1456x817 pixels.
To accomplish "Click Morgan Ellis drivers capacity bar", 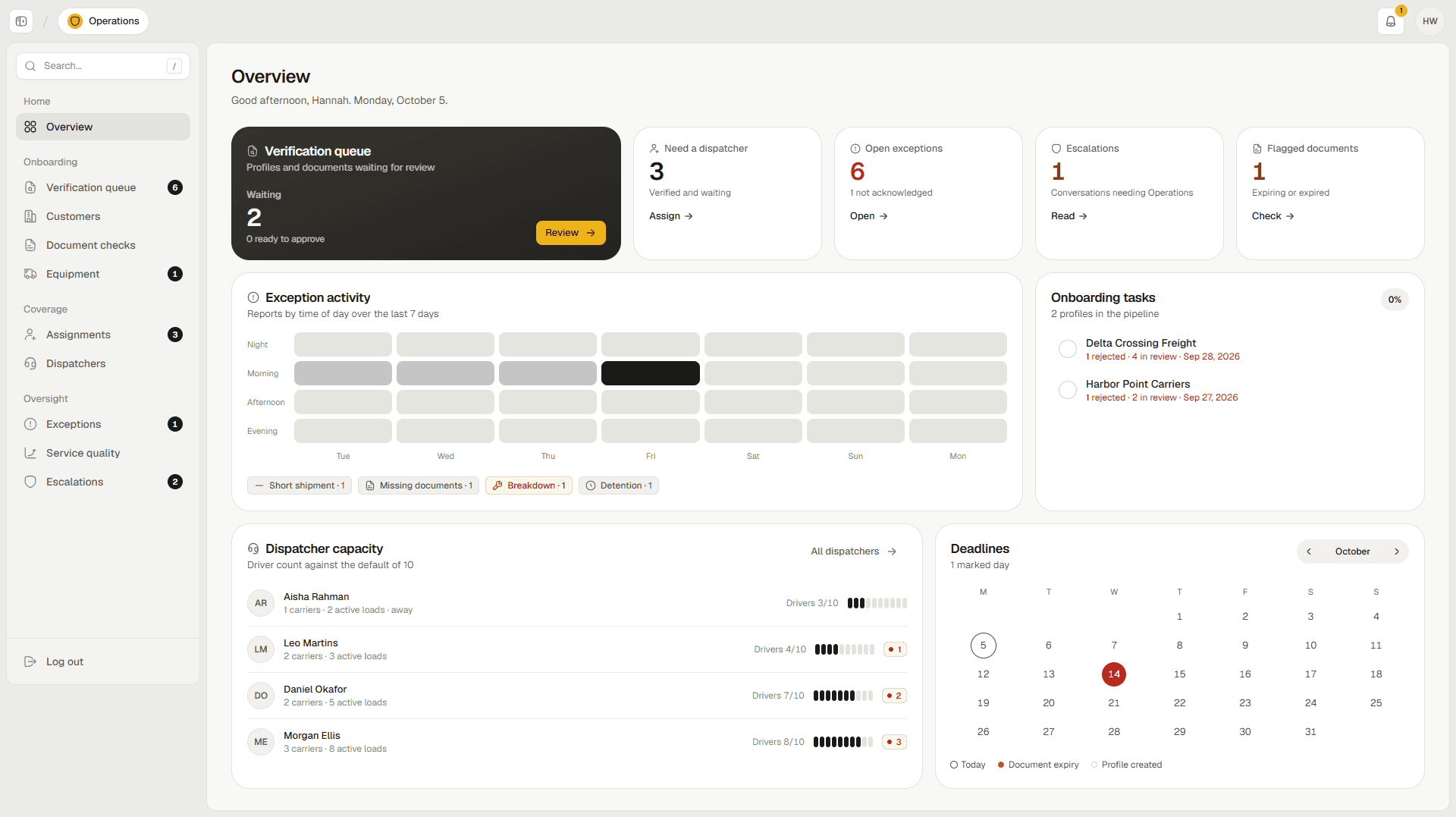I will 843,742.
